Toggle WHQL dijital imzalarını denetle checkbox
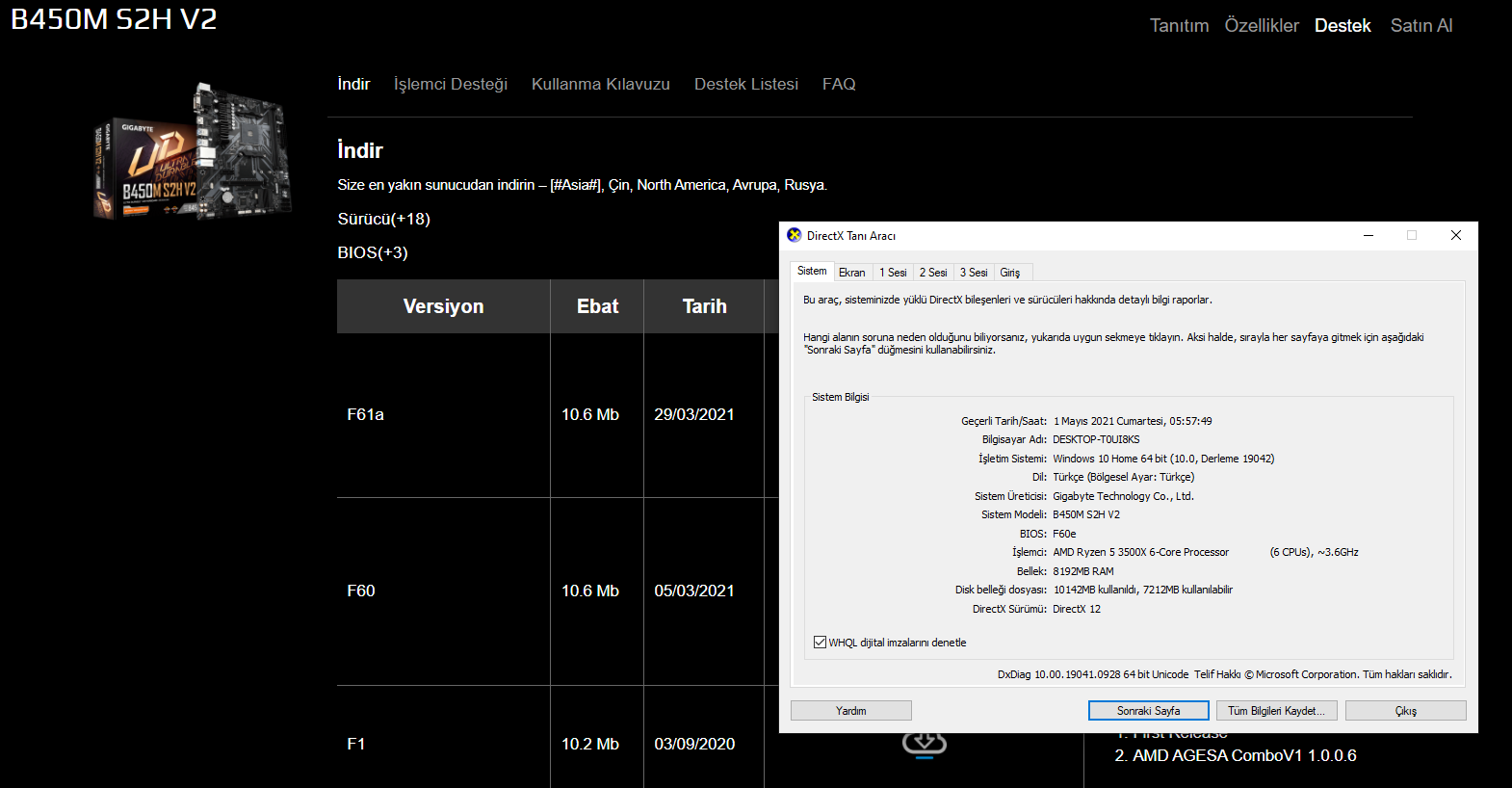The height and width of the screenshot is (788, 1512). tap(820, 643)
